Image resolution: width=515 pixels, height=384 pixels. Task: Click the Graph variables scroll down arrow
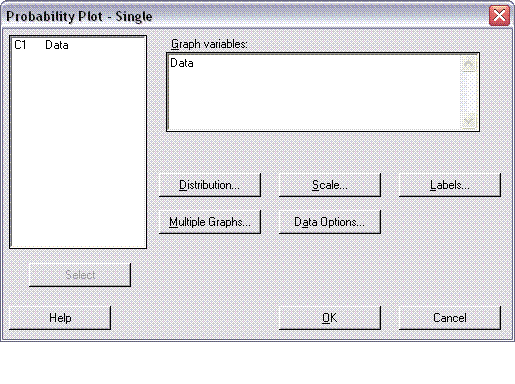tap(468, 121)
